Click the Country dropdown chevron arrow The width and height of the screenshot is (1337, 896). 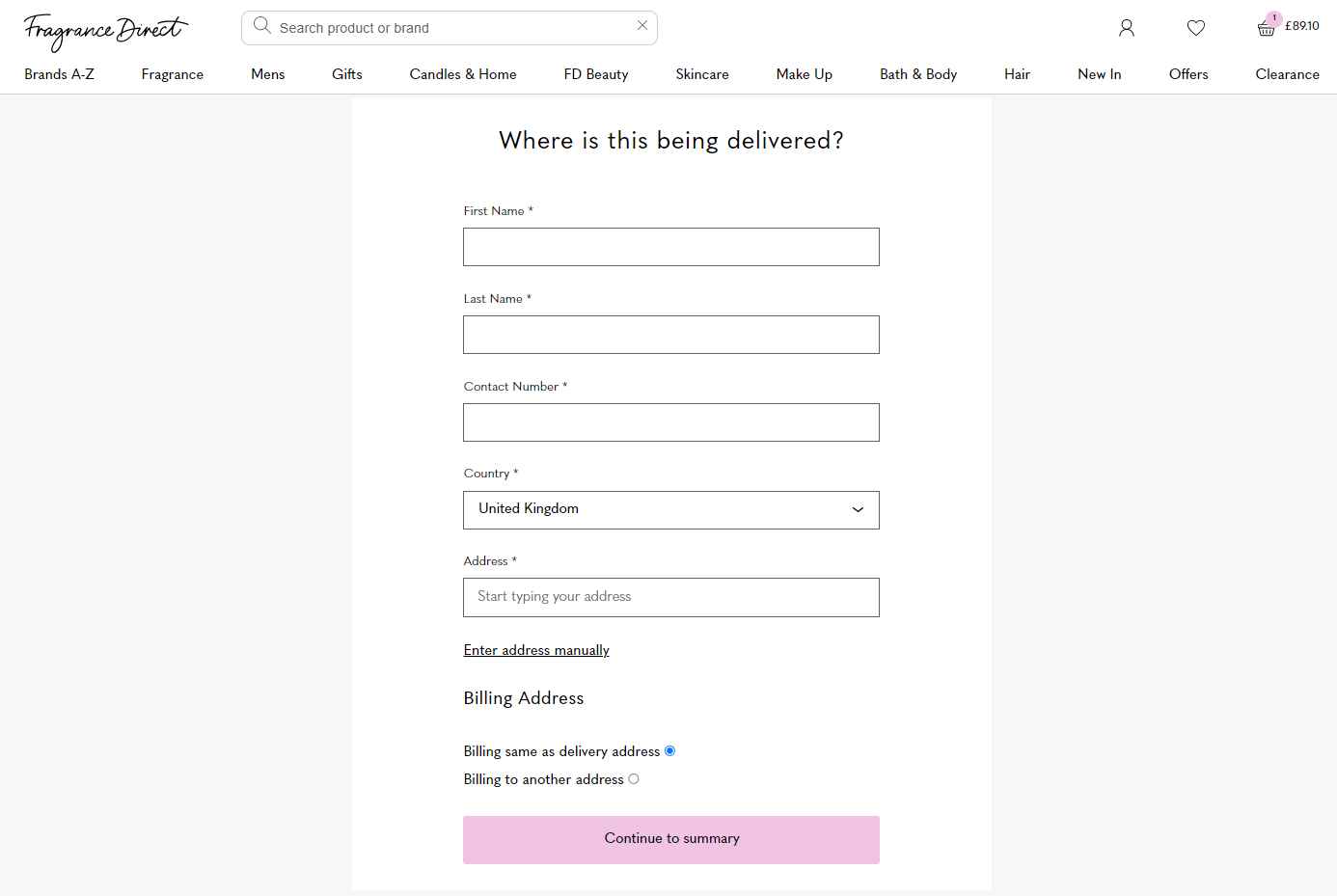point(857,509)
